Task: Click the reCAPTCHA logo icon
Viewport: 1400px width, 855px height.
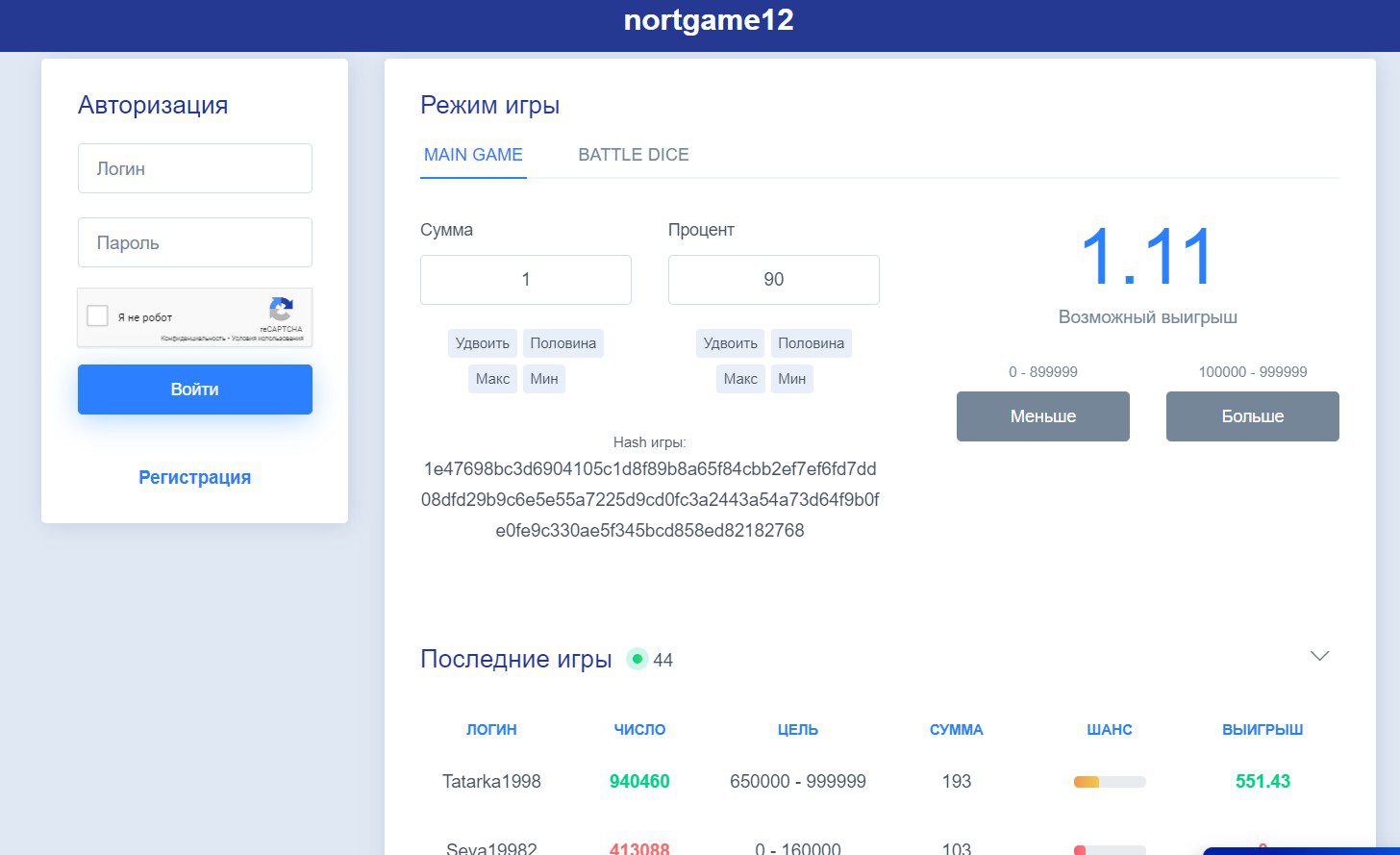Action: point(281,309)
